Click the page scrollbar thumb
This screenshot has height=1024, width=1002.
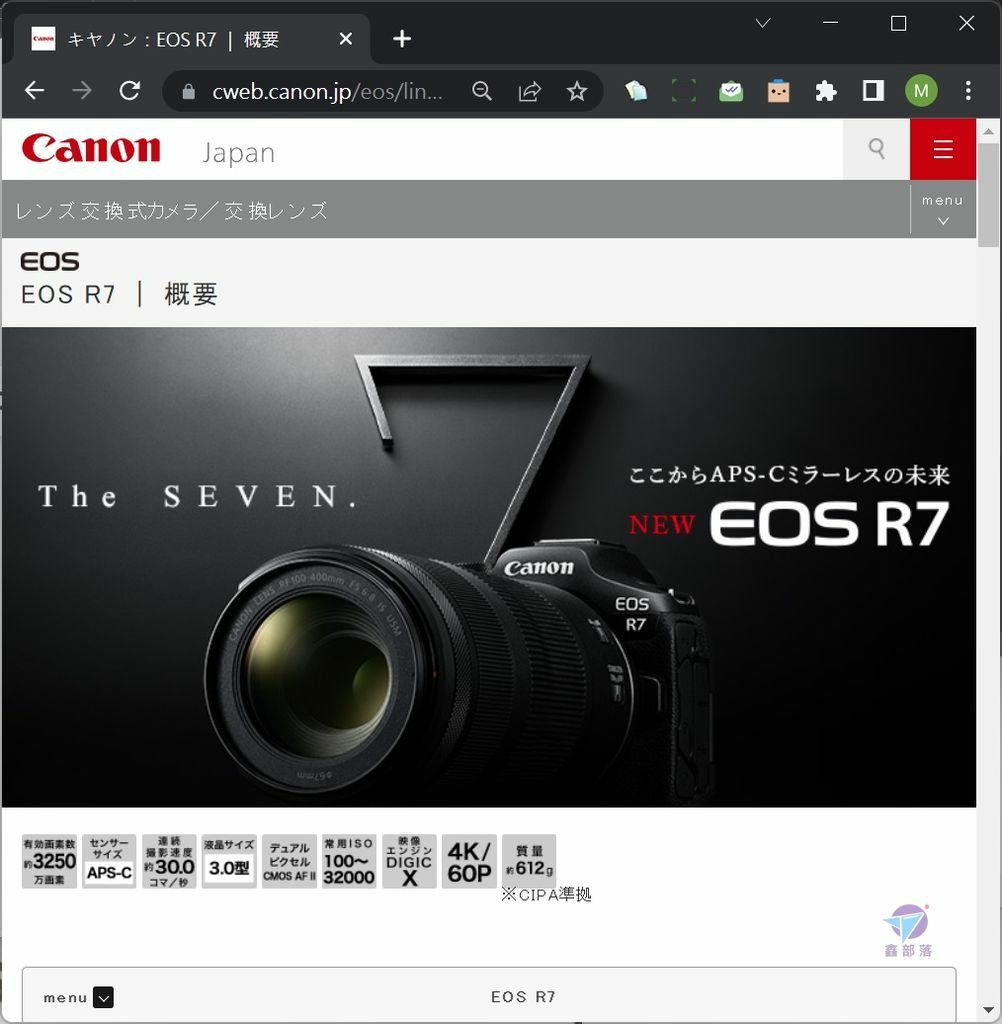988,195
